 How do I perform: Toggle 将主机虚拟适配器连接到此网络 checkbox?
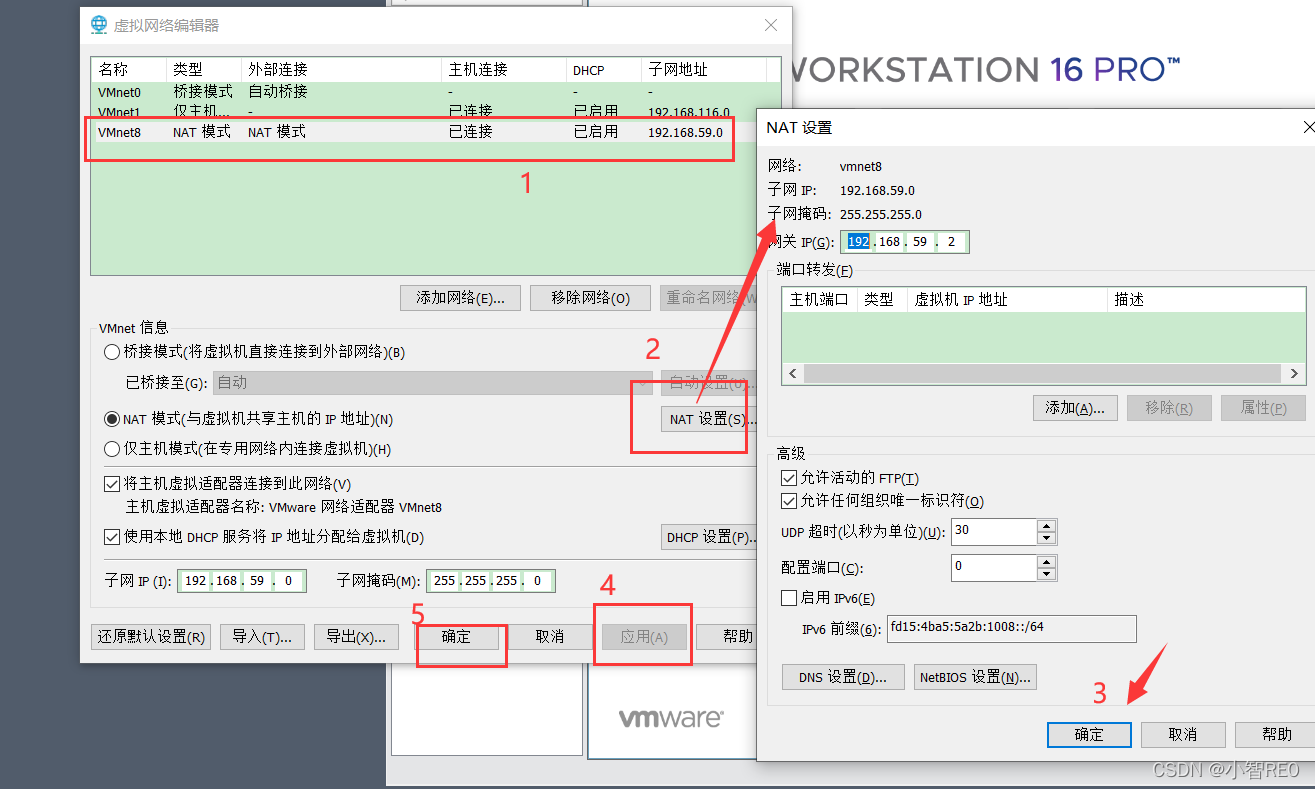pyautogui.click(x=112, y=484)
